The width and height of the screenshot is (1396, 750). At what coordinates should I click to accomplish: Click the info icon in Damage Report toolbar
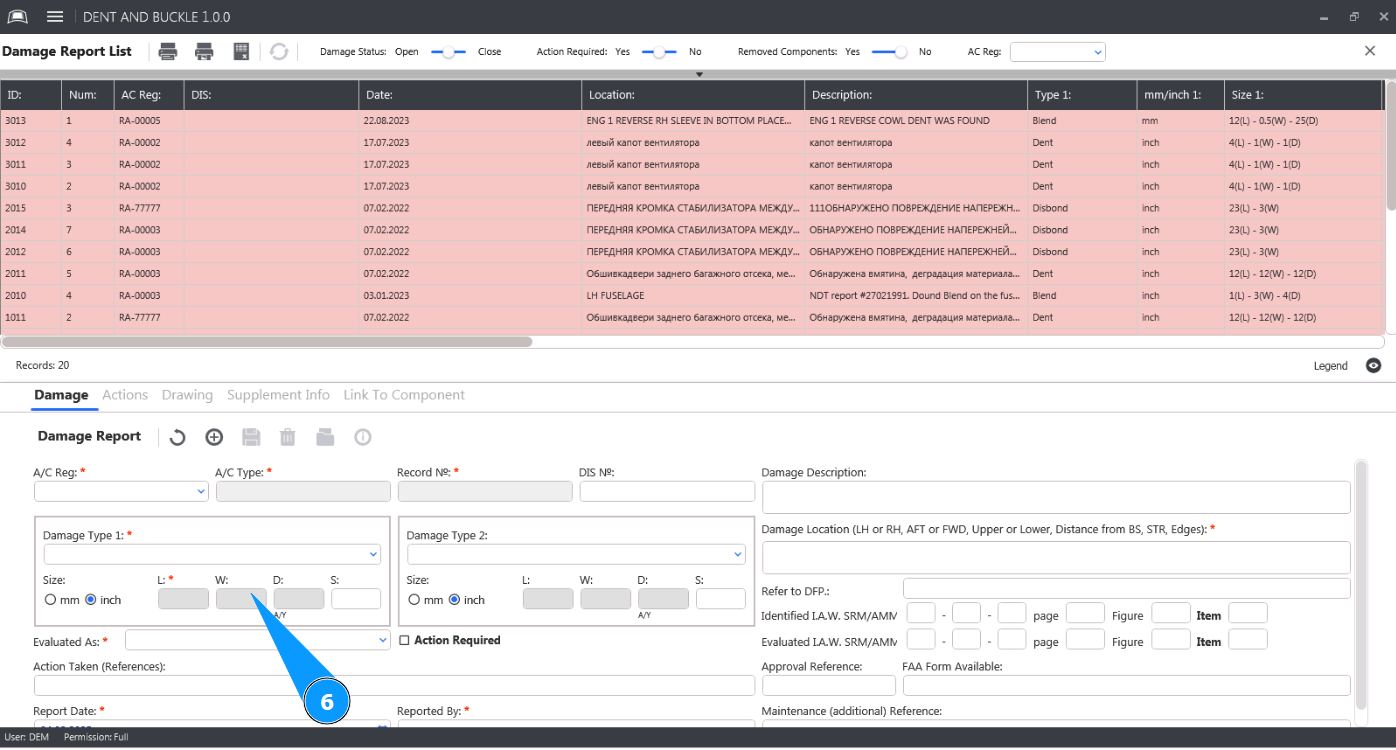click(362, 437)
